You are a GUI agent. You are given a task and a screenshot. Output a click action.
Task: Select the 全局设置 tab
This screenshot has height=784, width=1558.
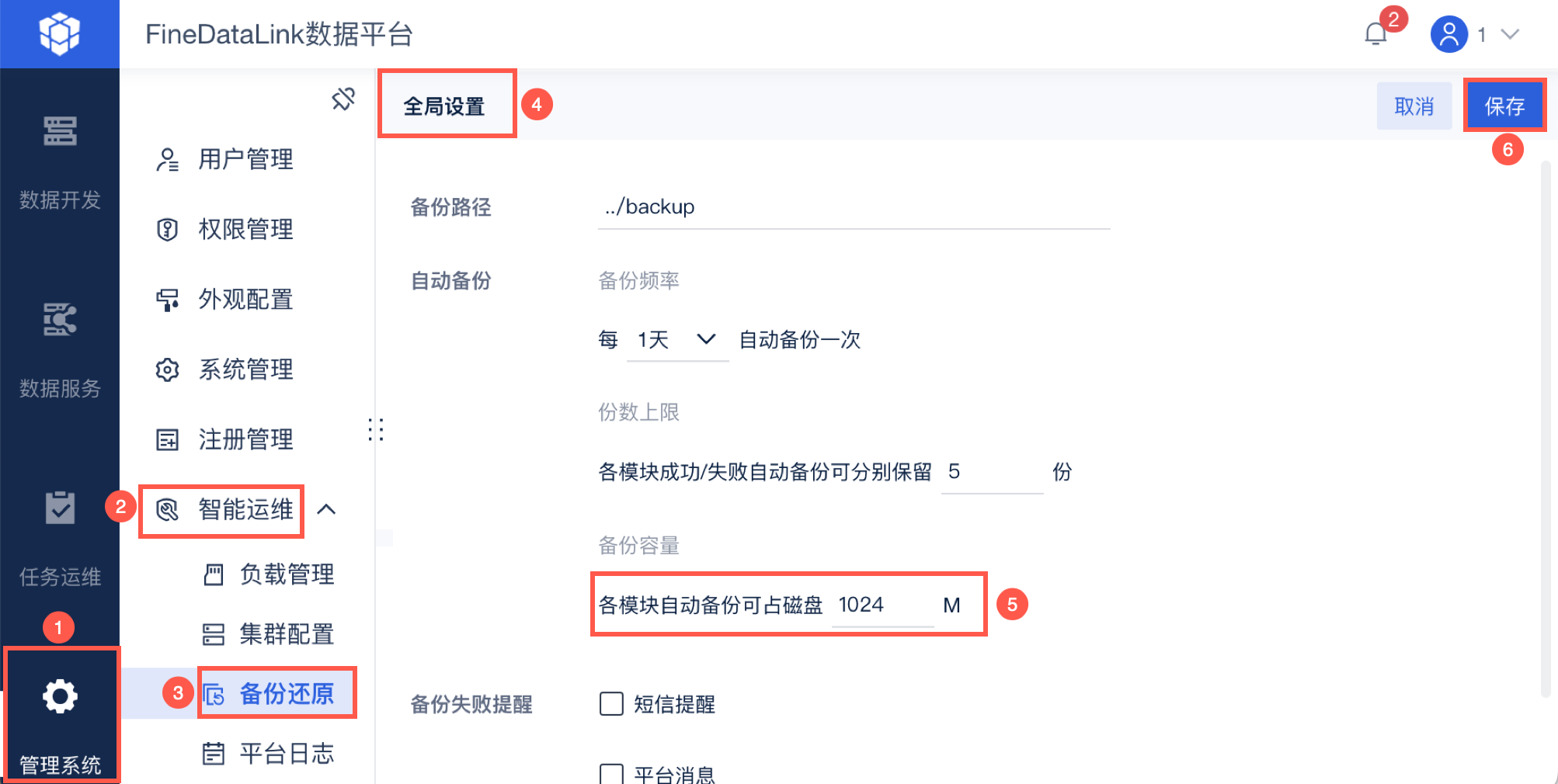coord(444,106)
